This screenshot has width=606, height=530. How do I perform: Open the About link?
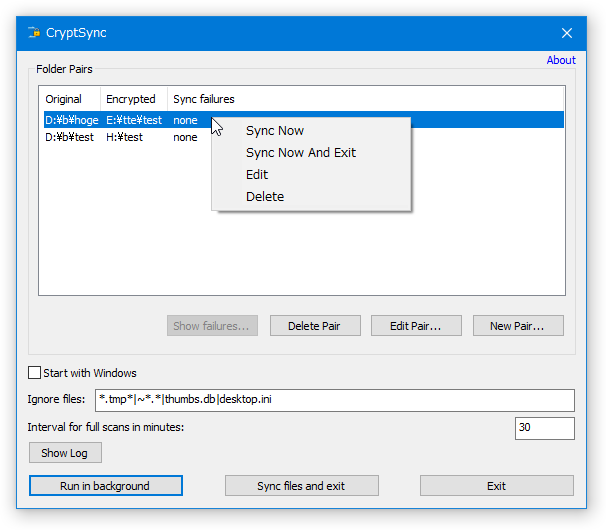point(561,60)
